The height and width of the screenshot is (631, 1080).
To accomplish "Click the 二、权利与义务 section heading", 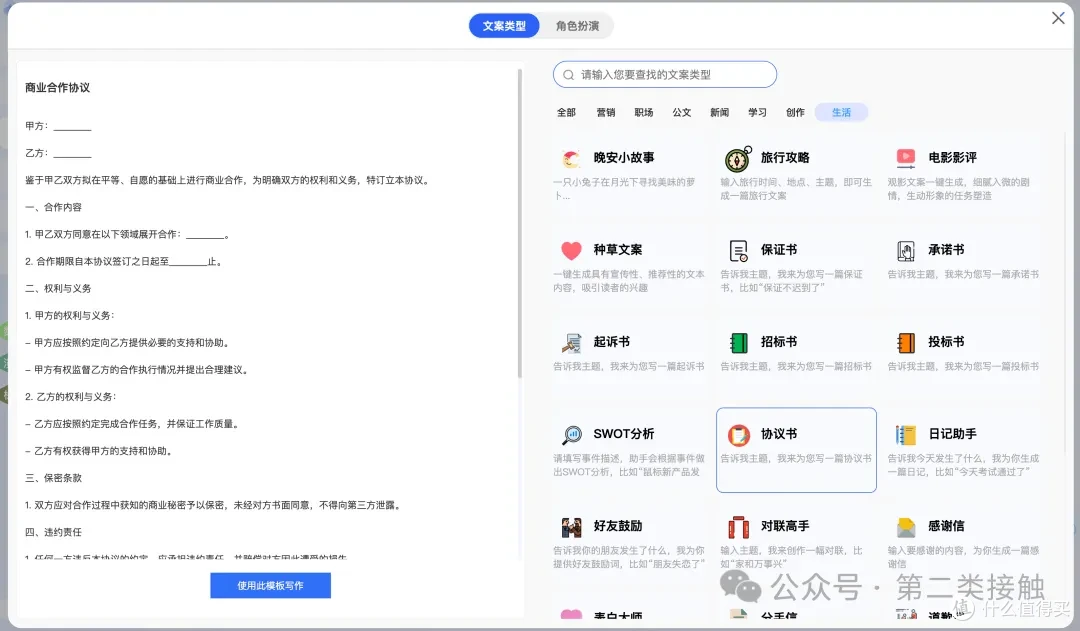I will (58, 289).
